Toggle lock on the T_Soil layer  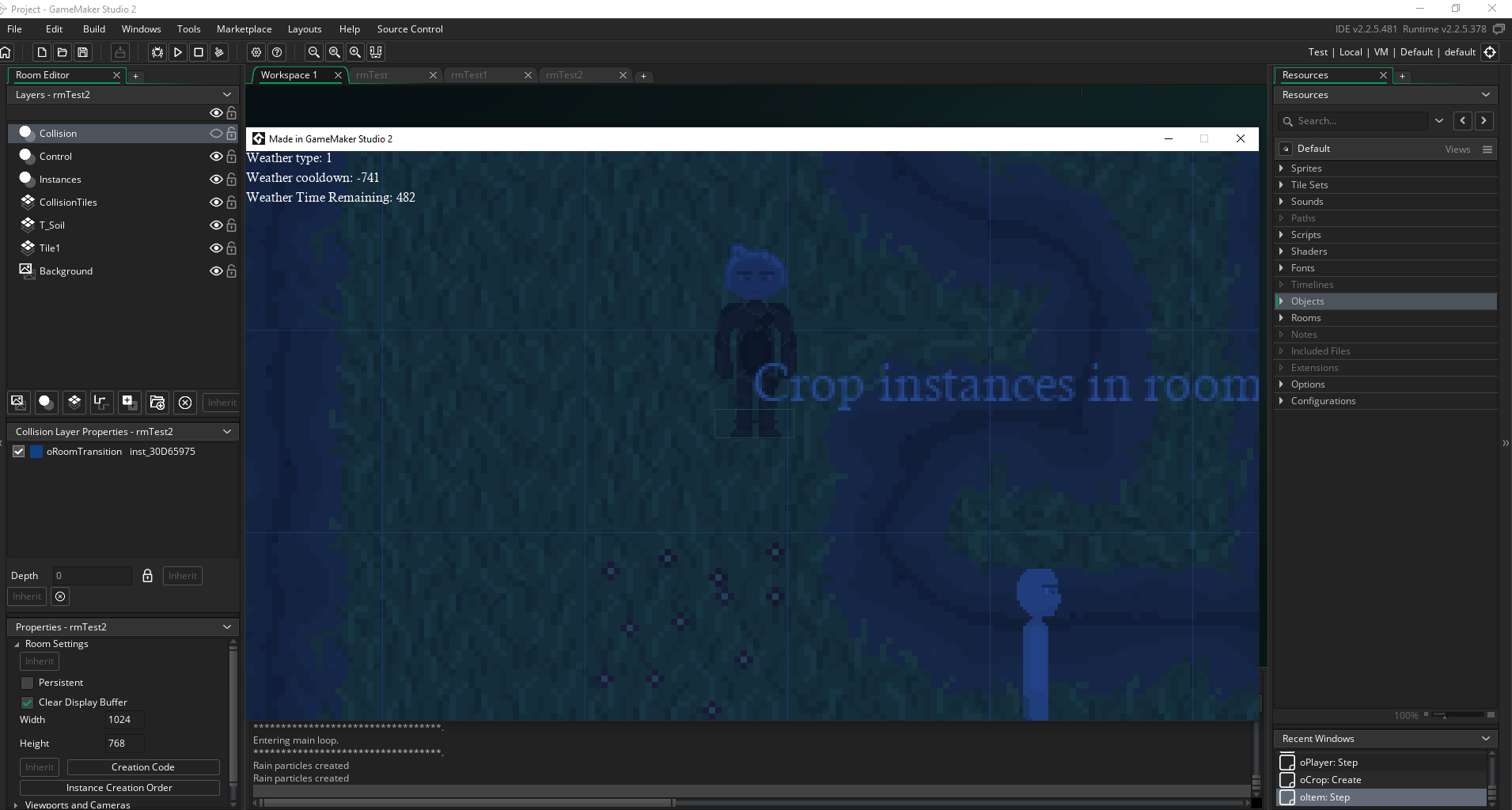tap(232, 225)
